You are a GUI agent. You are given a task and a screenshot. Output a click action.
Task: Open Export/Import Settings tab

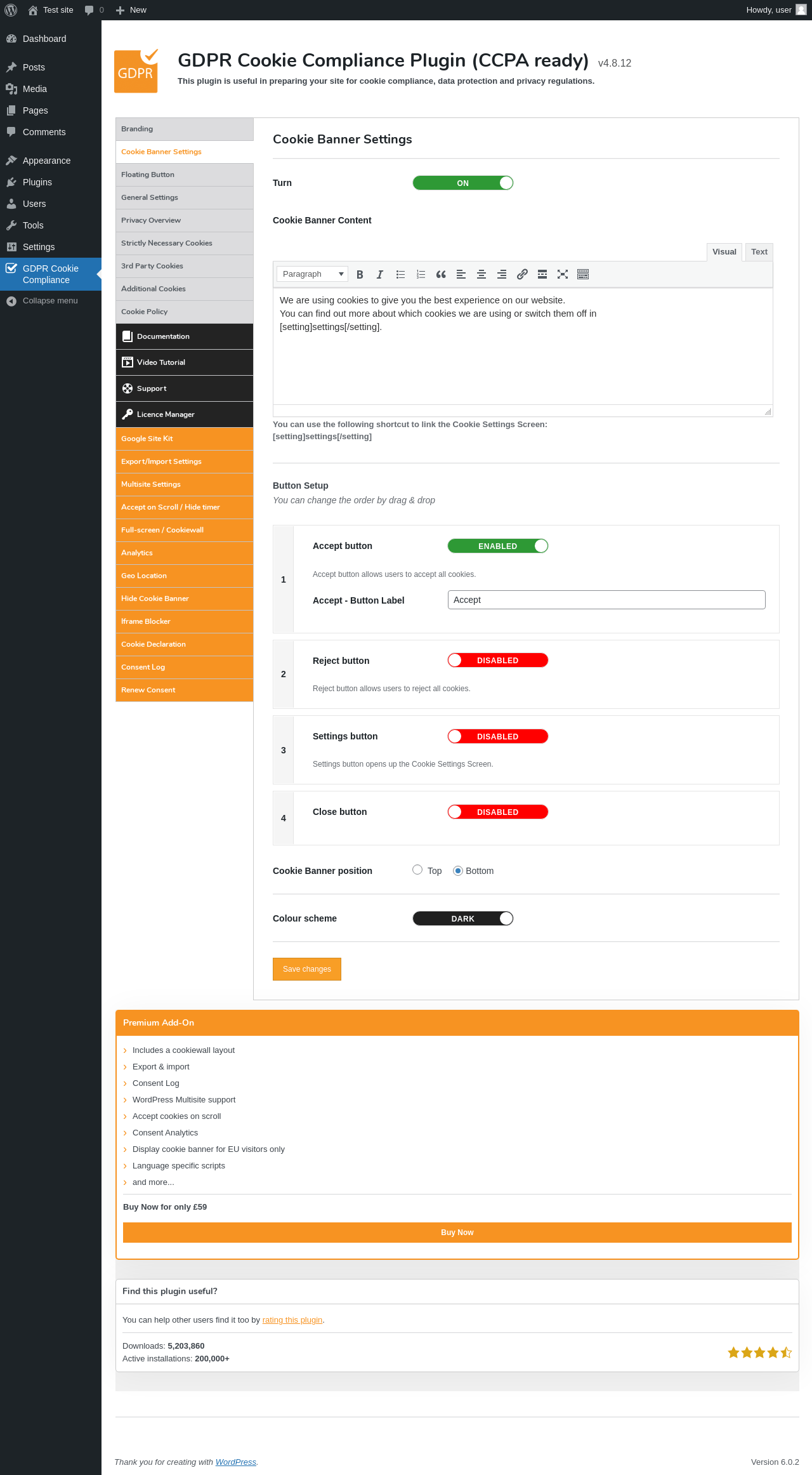pos(185,461)
